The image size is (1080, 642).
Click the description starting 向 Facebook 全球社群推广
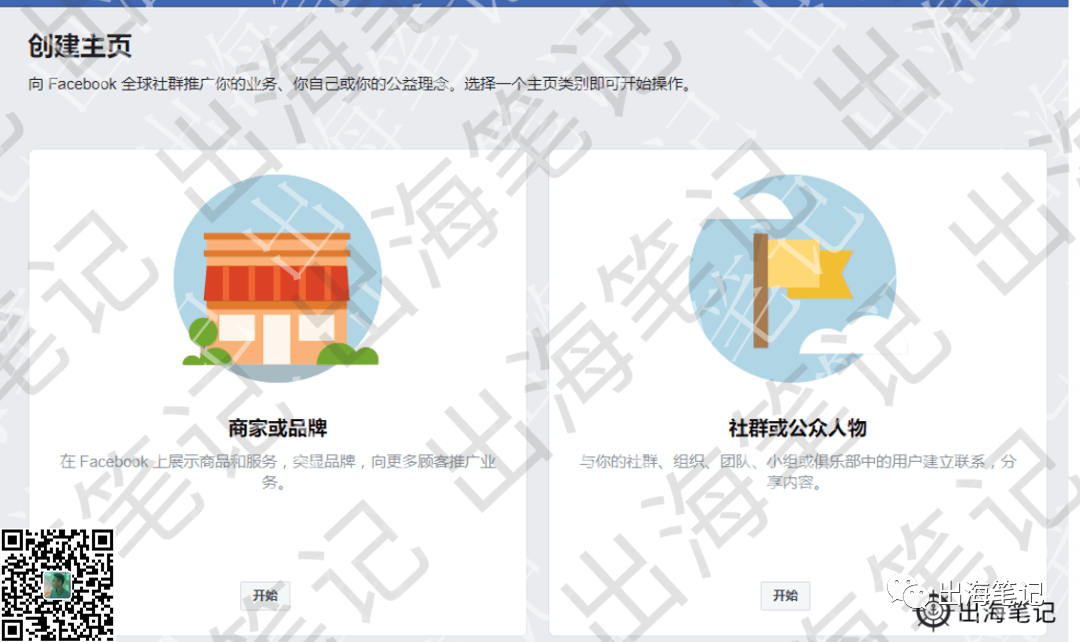tap(360, 84)
